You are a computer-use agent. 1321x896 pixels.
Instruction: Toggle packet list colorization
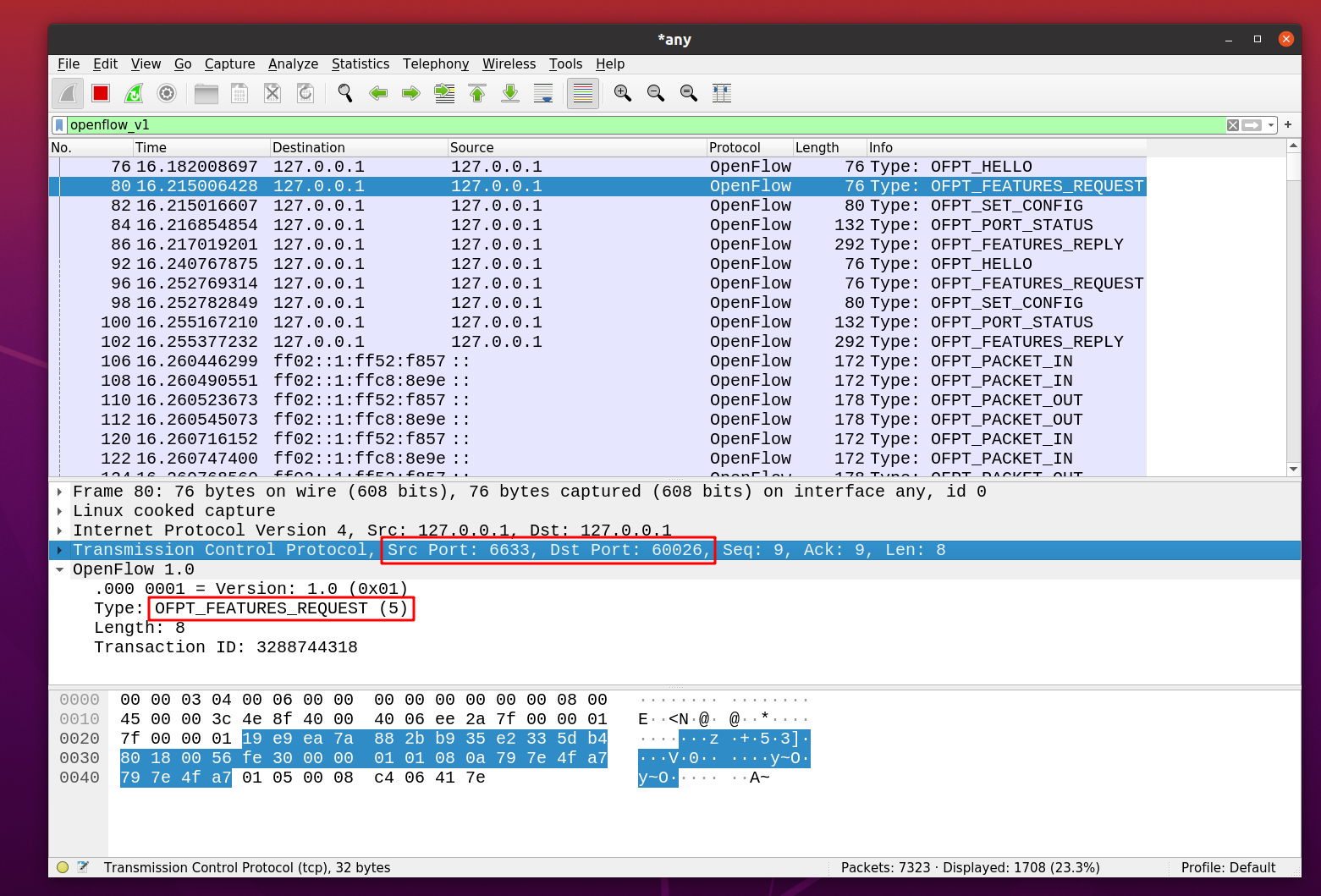coord(583,93)
